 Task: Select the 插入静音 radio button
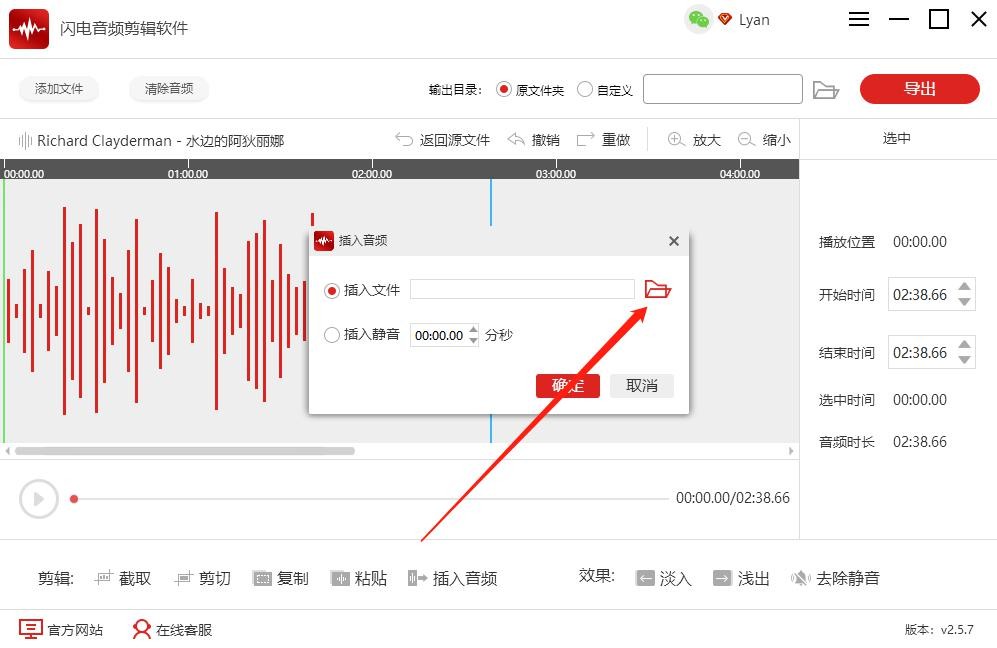coord(332,335)
